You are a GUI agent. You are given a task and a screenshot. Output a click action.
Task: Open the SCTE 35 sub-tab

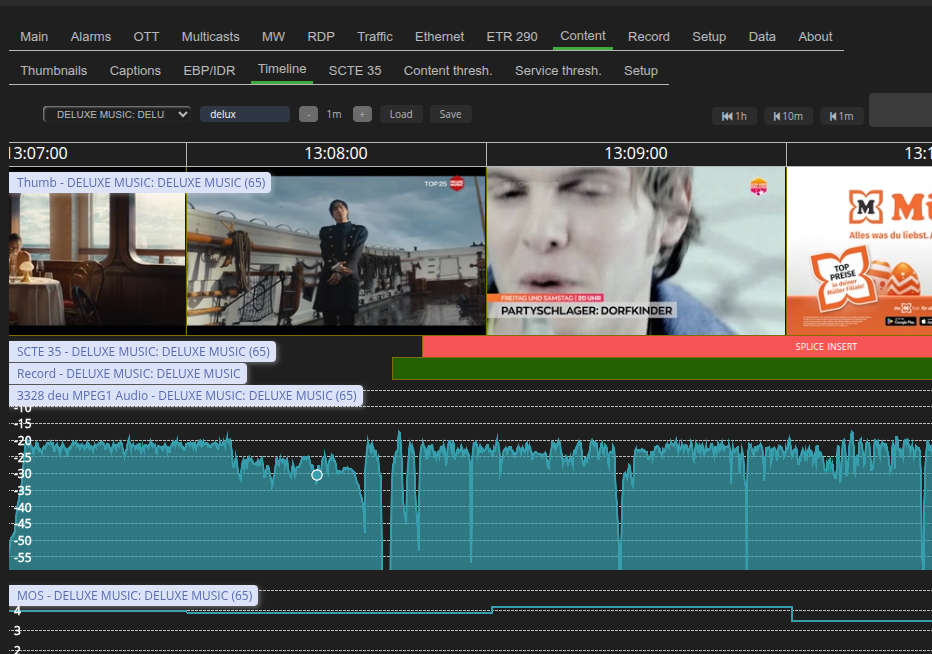[355, 71]
